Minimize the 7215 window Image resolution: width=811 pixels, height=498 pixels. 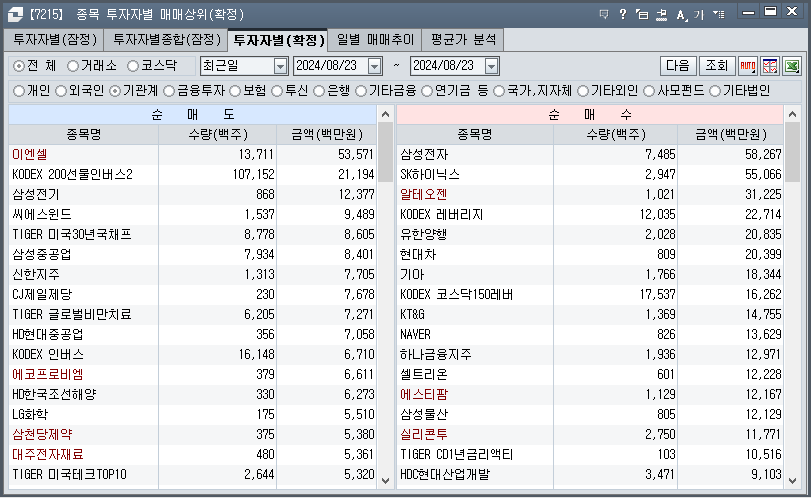748,12
